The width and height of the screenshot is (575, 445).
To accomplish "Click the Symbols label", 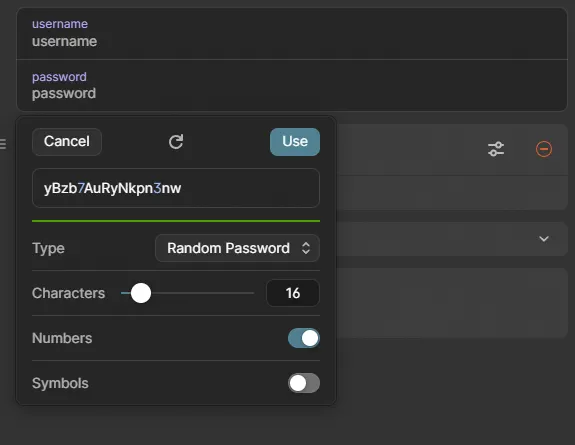I will pyautogui.click(x=60, y=383).
